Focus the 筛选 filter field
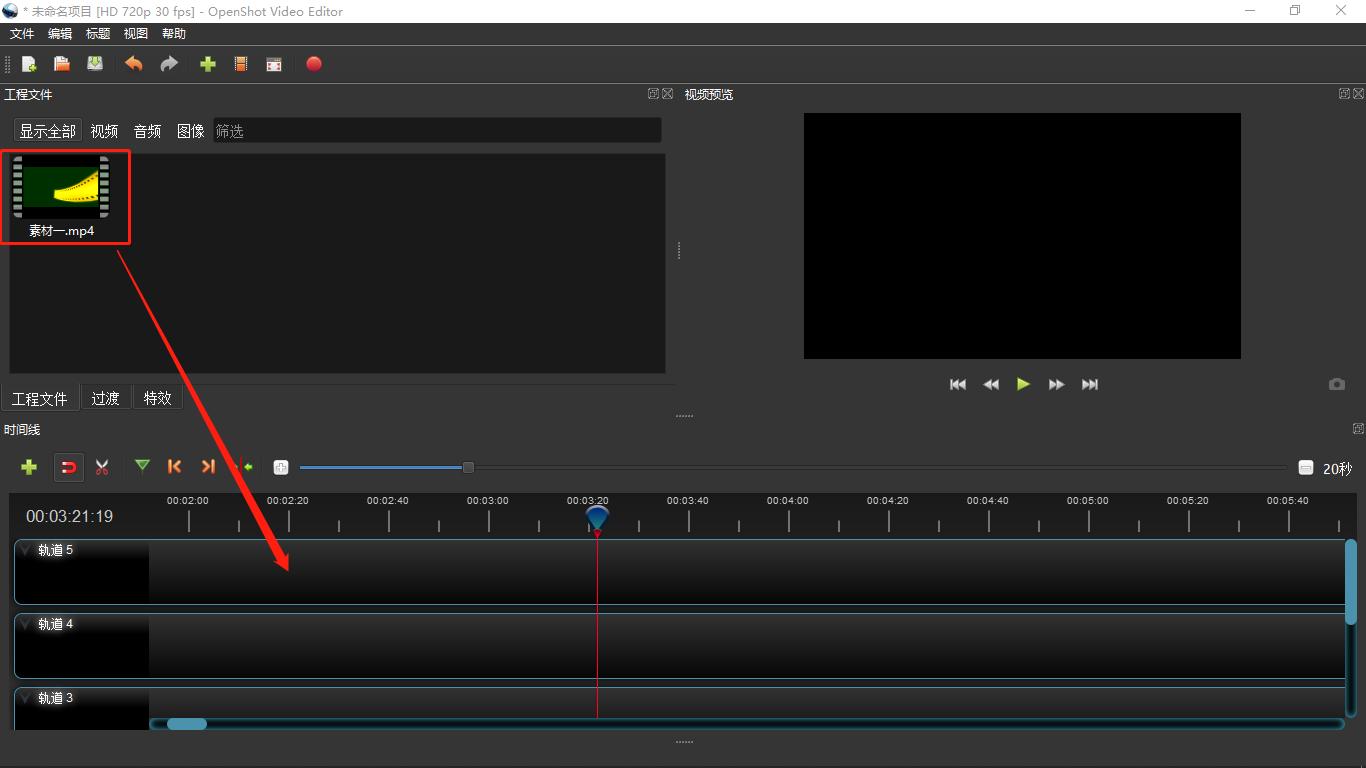The height and width of the screenshot is (768, 1366). pyautogui.click(x=437, y=131)
